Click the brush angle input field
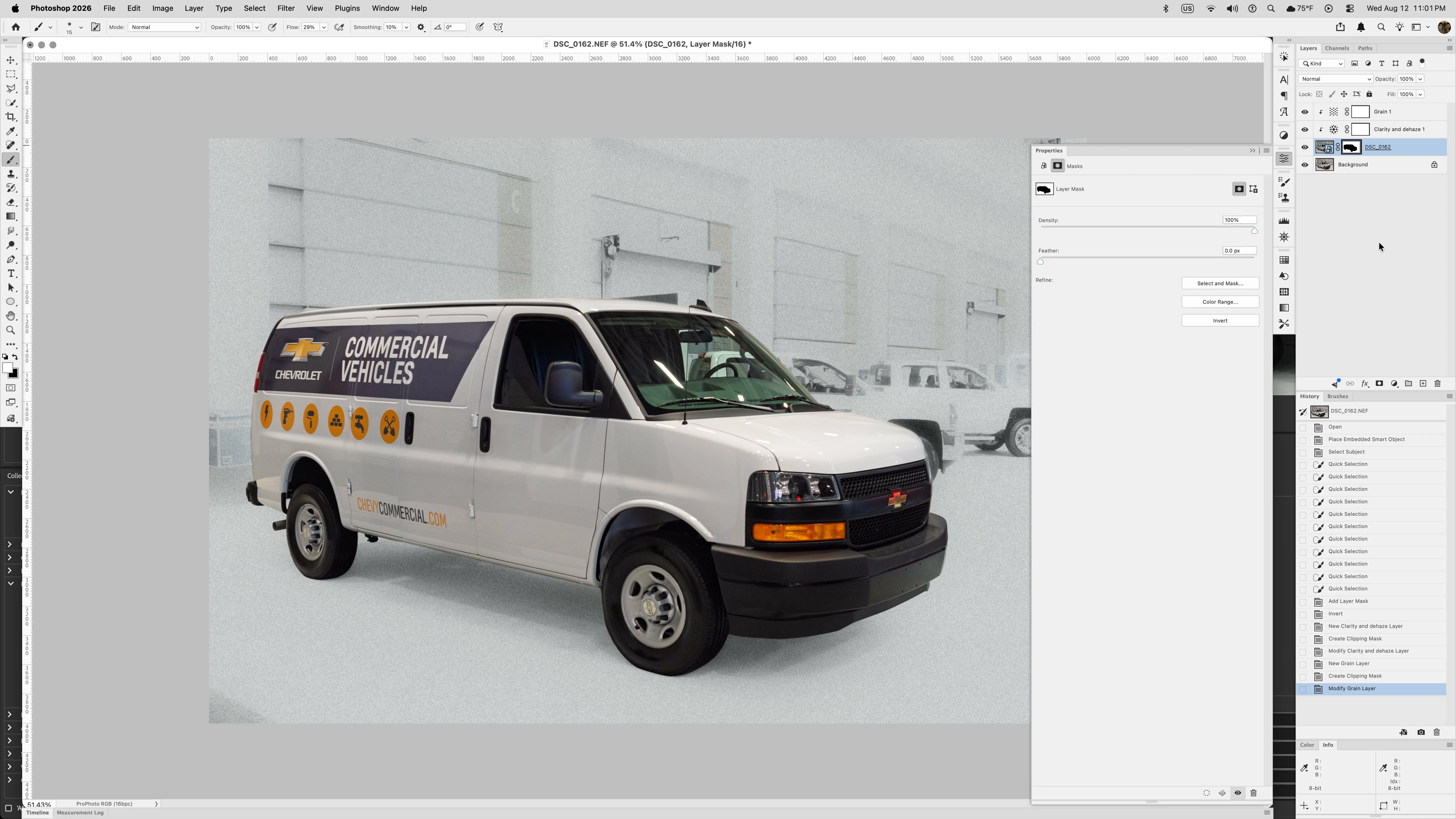Viewport: 1456px width, 819px height. coord(455,27)
